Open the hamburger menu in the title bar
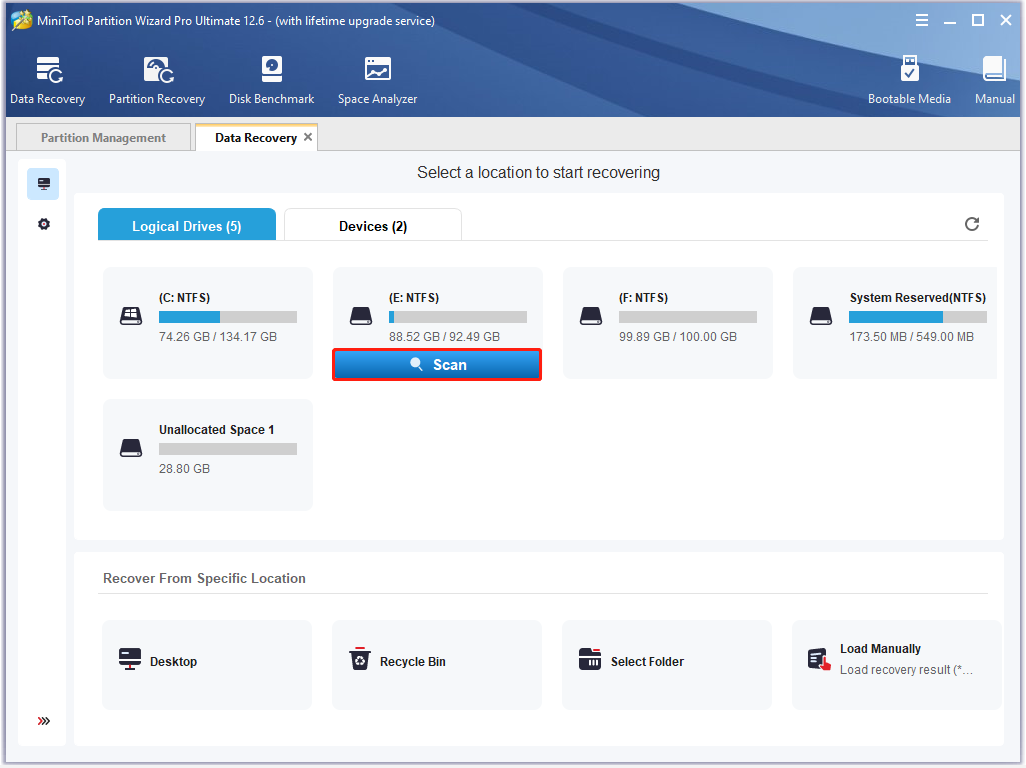This screenshot has height=768, width=1026. [x=921, y=19]
